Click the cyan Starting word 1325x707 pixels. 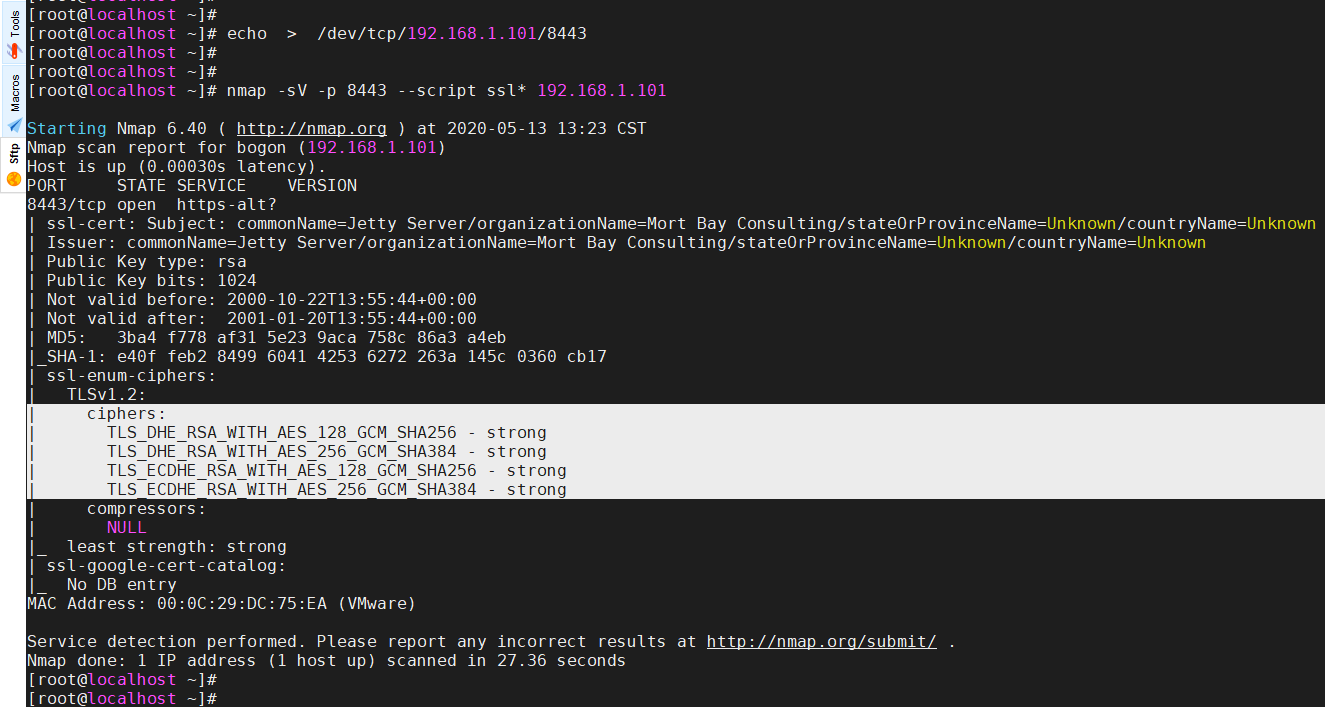66,129
